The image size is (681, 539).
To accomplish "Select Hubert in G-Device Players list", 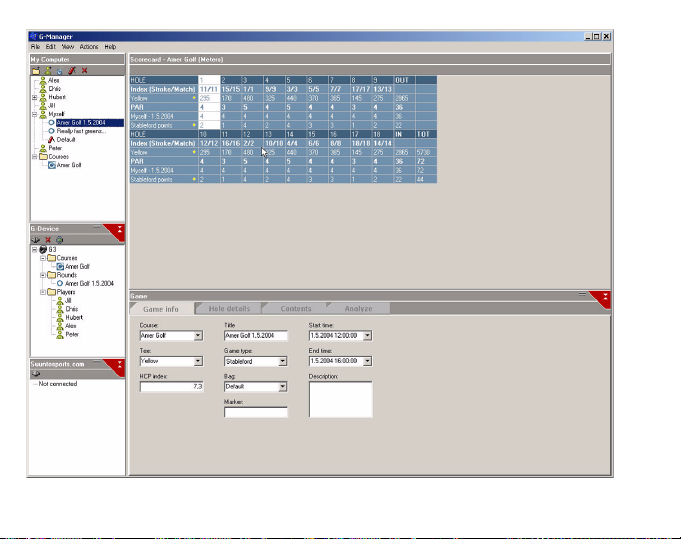I will (74, 317).
